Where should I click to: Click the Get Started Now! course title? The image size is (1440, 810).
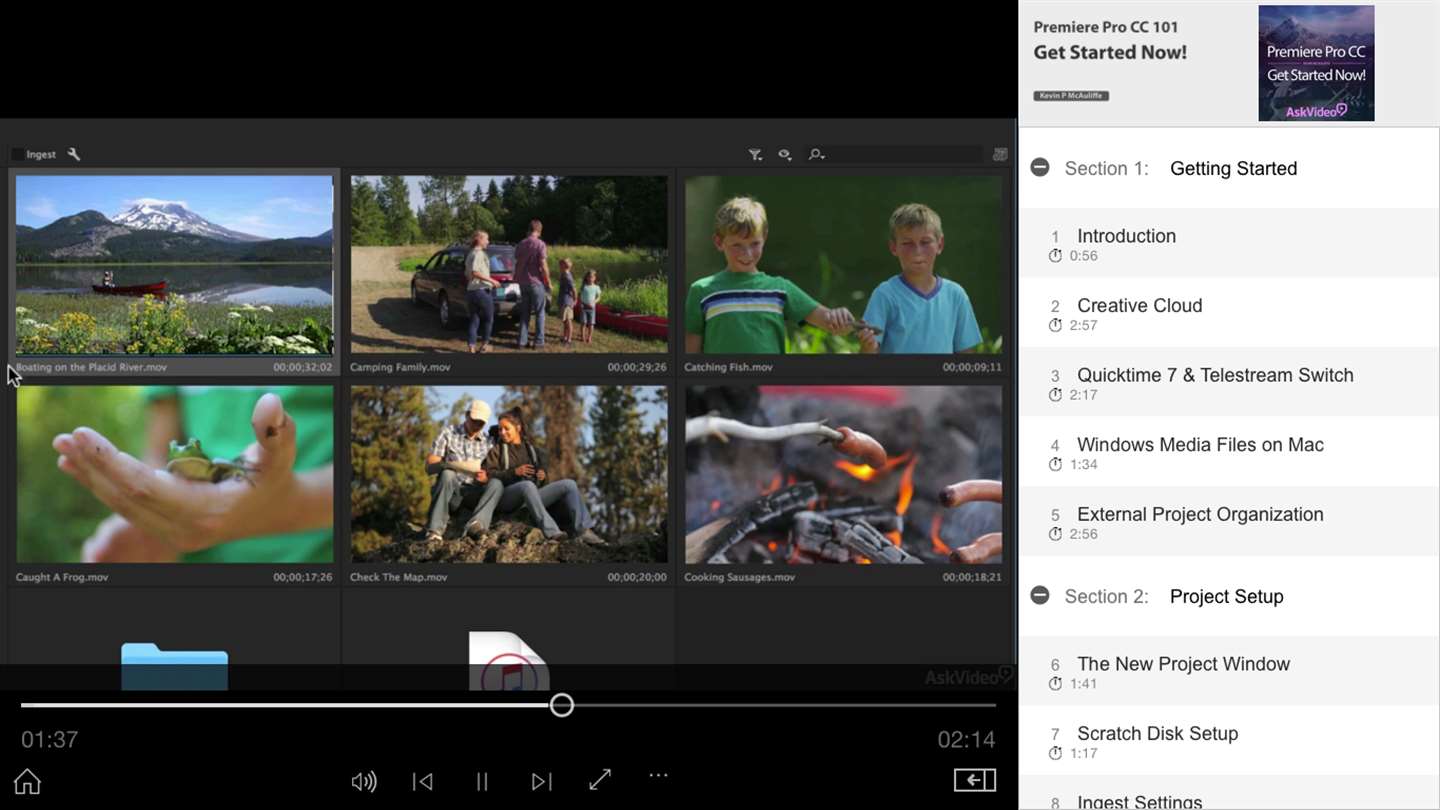1110,53
